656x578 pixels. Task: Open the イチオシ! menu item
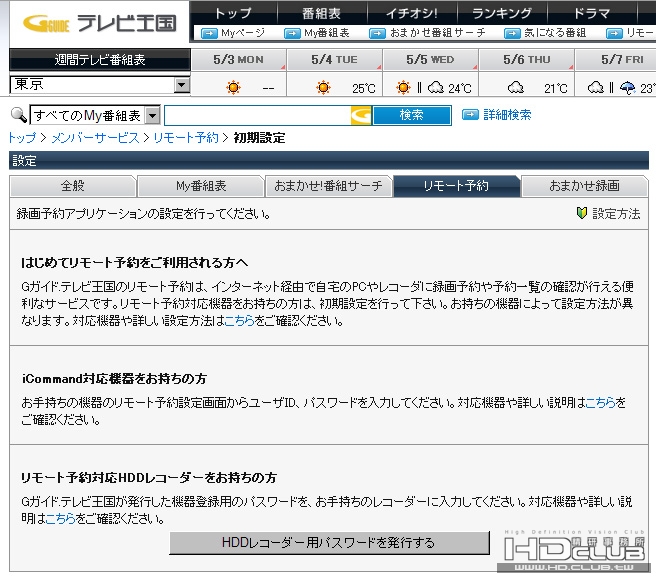(412, 13)
